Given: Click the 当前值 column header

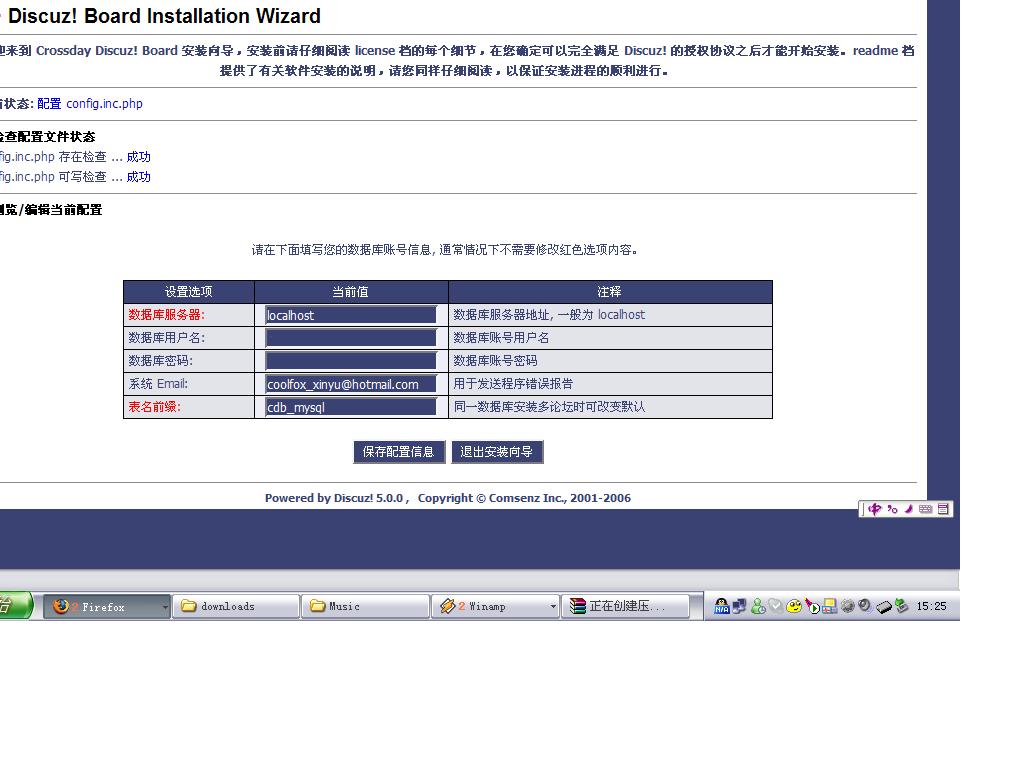Looking at the screenshot, I should point(351,292).
